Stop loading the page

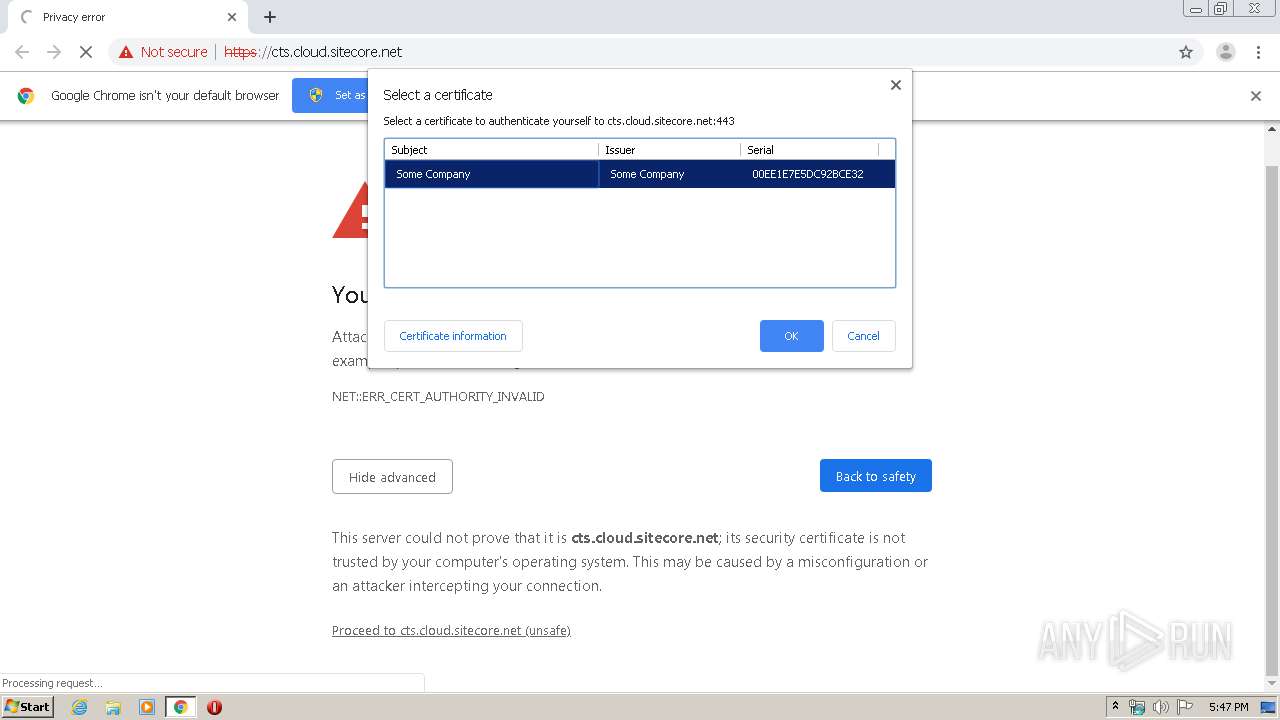tap(86, 52)
